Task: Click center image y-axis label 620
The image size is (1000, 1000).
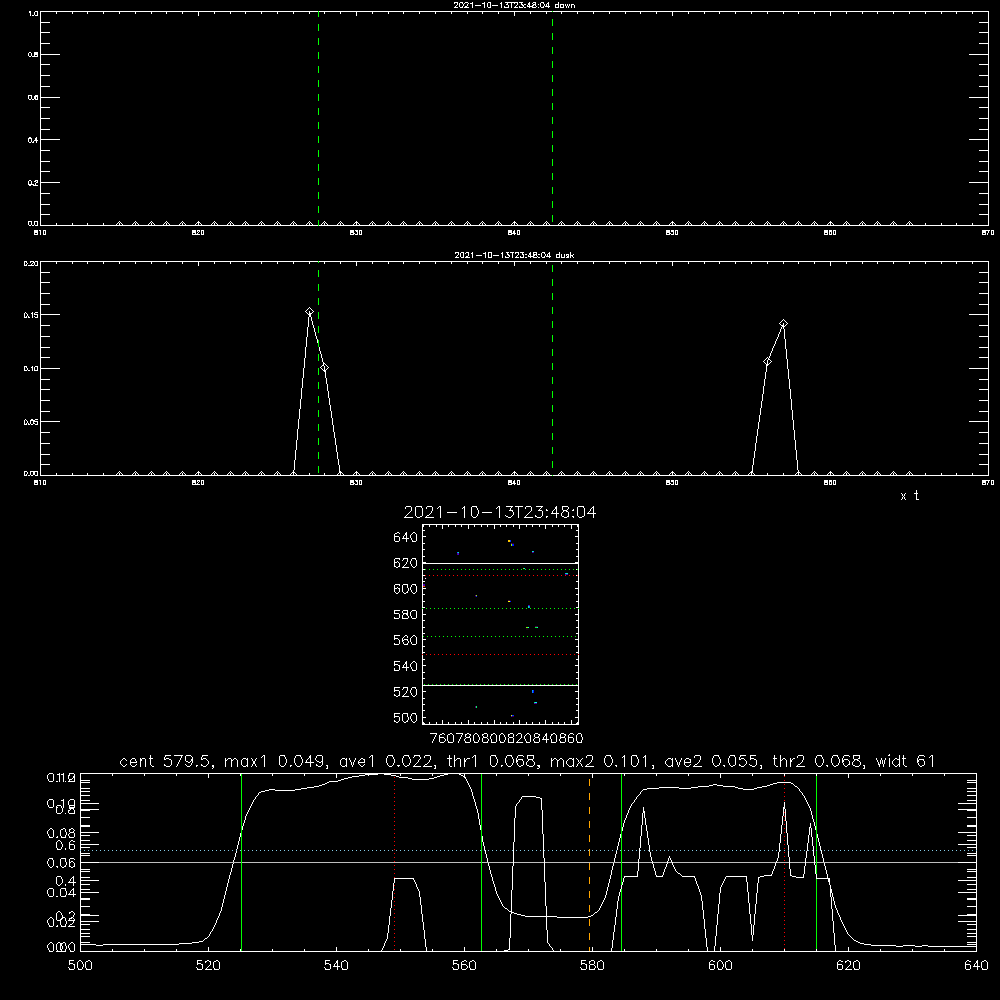Action: pos(406,563)
